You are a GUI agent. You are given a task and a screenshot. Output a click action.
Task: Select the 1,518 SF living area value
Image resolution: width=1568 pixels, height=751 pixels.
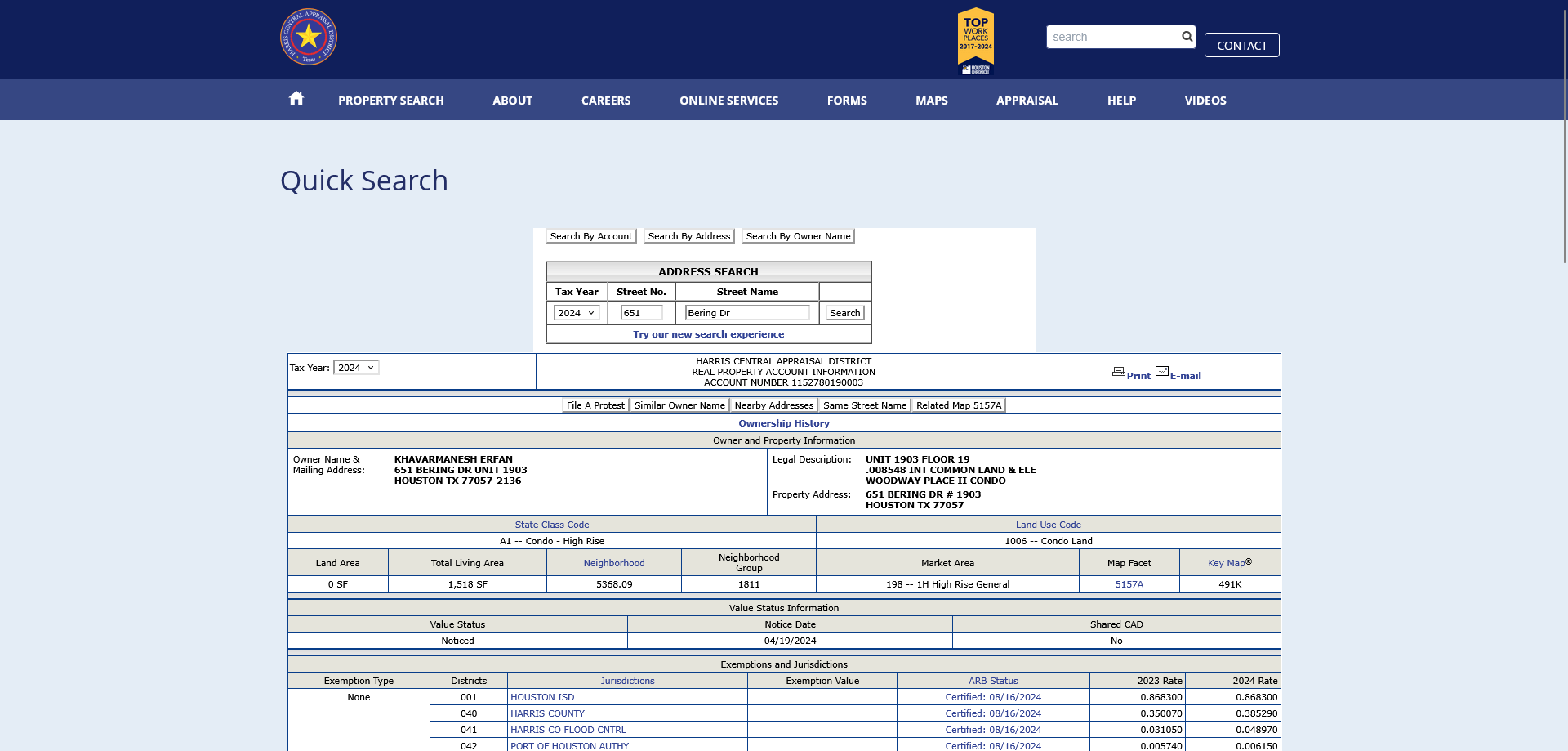[x=467, y=584]
